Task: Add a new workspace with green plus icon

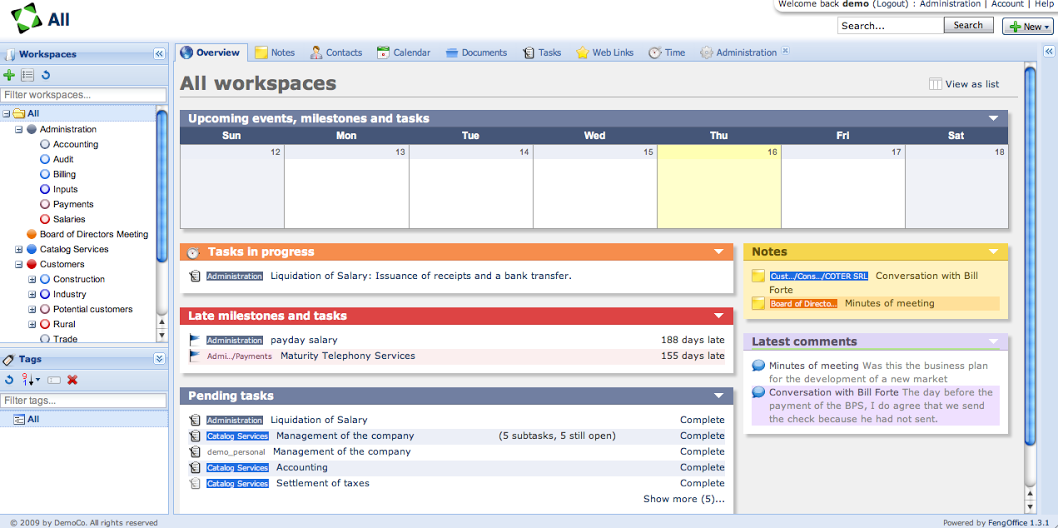Action: point(9,76)
